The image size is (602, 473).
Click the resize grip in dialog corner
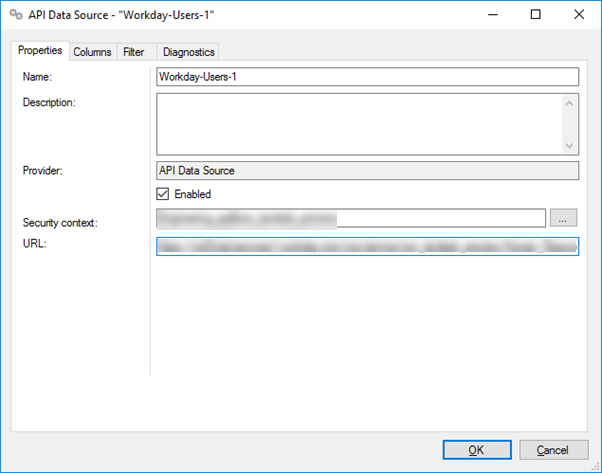[595, 466]
